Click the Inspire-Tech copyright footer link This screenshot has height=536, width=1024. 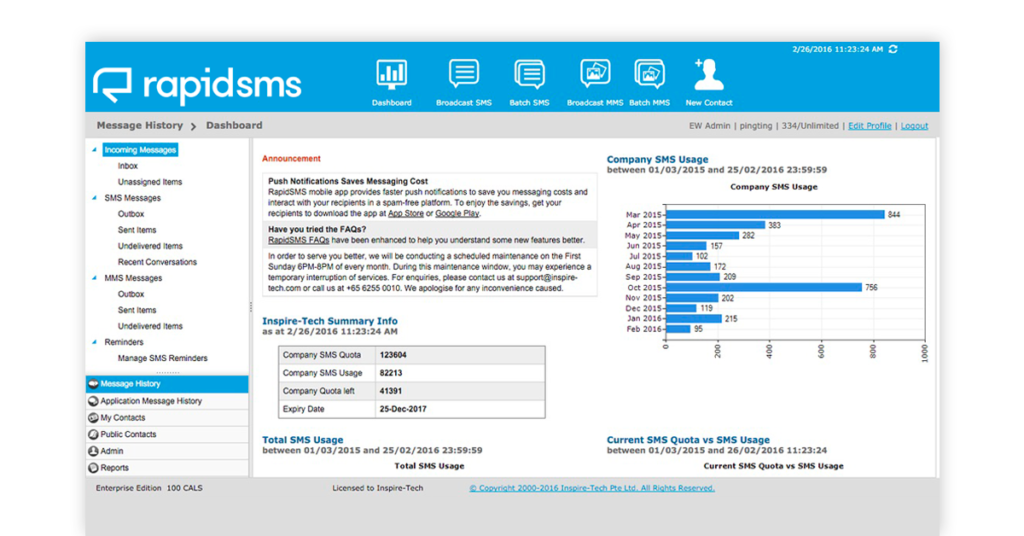tap(592, 488)
